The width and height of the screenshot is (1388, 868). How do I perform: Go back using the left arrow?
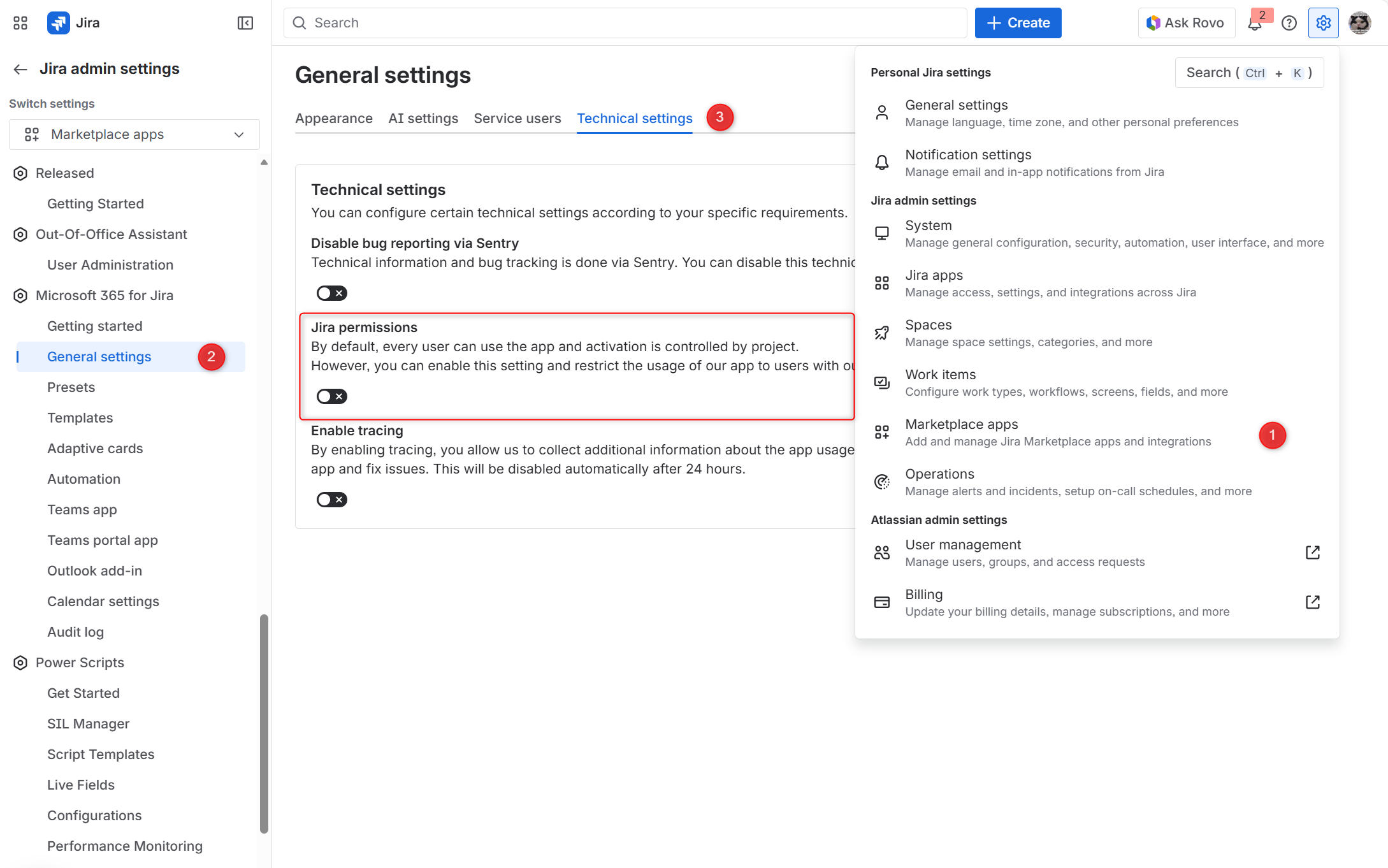(20, 69)
